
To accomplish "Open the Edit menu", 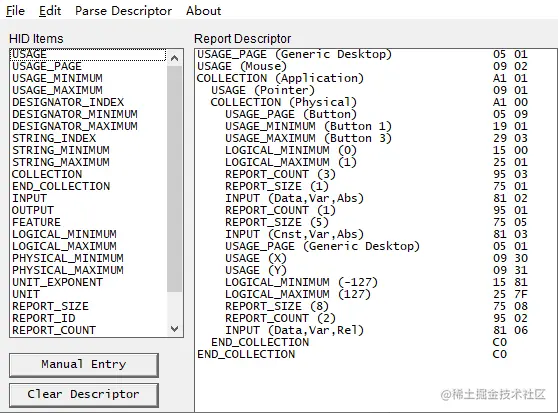I will (50, 11).
